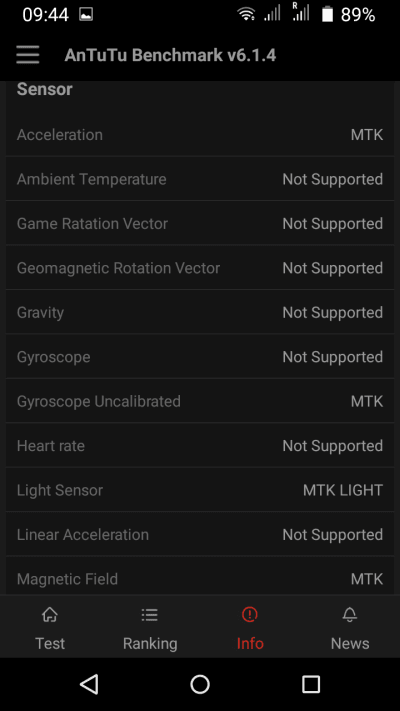This screenshot has height=711, width=400.
Task: Tap the image notification icon
Action: click(x=86, y=15)
